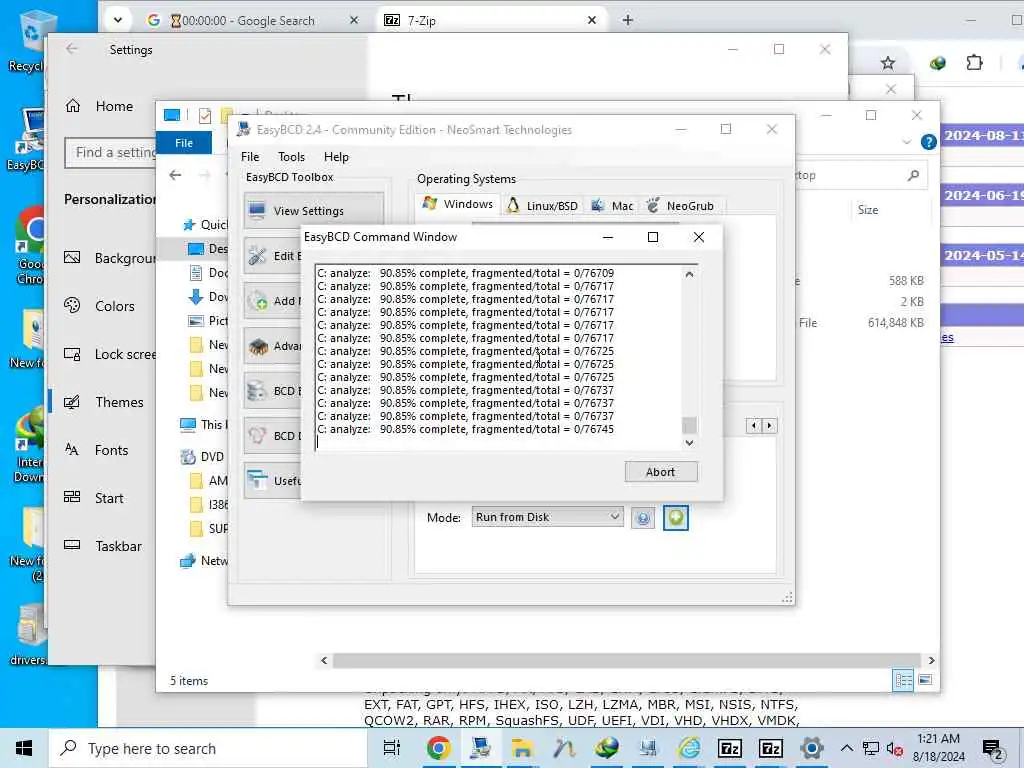The height and width of the screenshot is (768, 1024).
Task: Click the Useful Utilities toolbox icon
Action: click(x=257, y=481)
